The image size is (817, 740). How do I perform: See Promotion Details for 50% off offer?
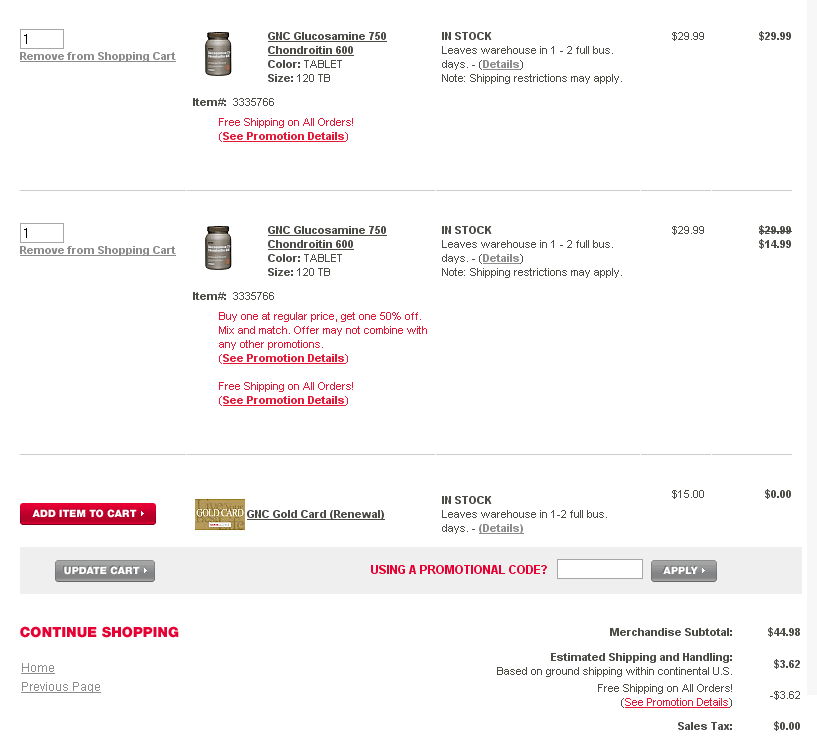pos(283,358)
